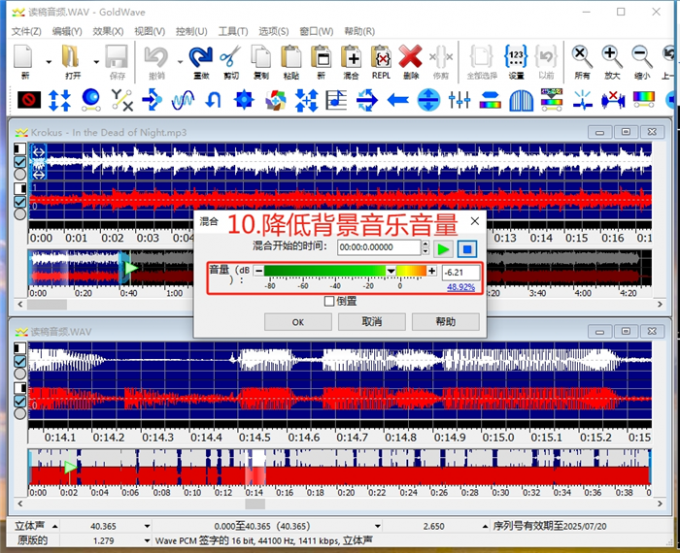This screenshot has width=680, height=553.
Task: Click the Paste (粘贴) clipboard icon
Action: click(291, 57)
